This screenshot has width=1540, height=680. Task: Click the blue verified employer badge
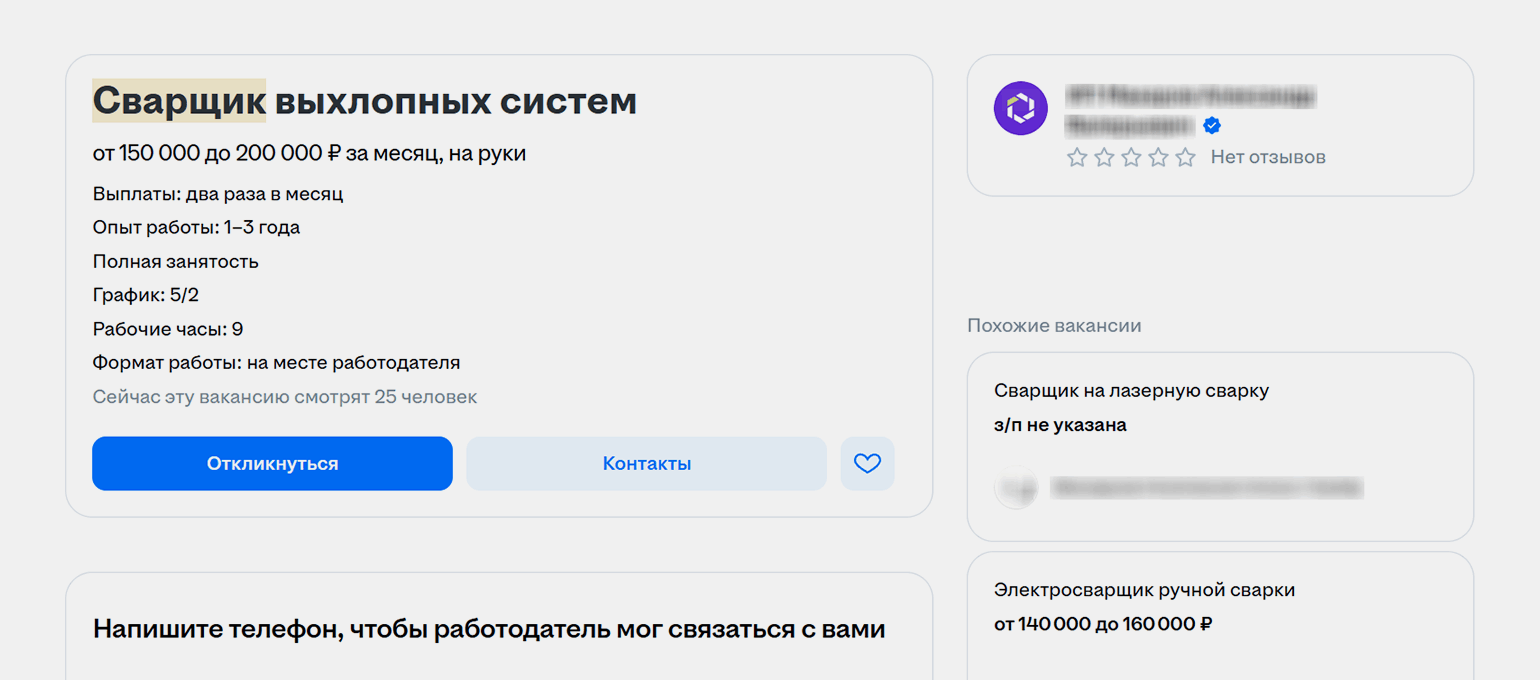(x=1212, y=126)
